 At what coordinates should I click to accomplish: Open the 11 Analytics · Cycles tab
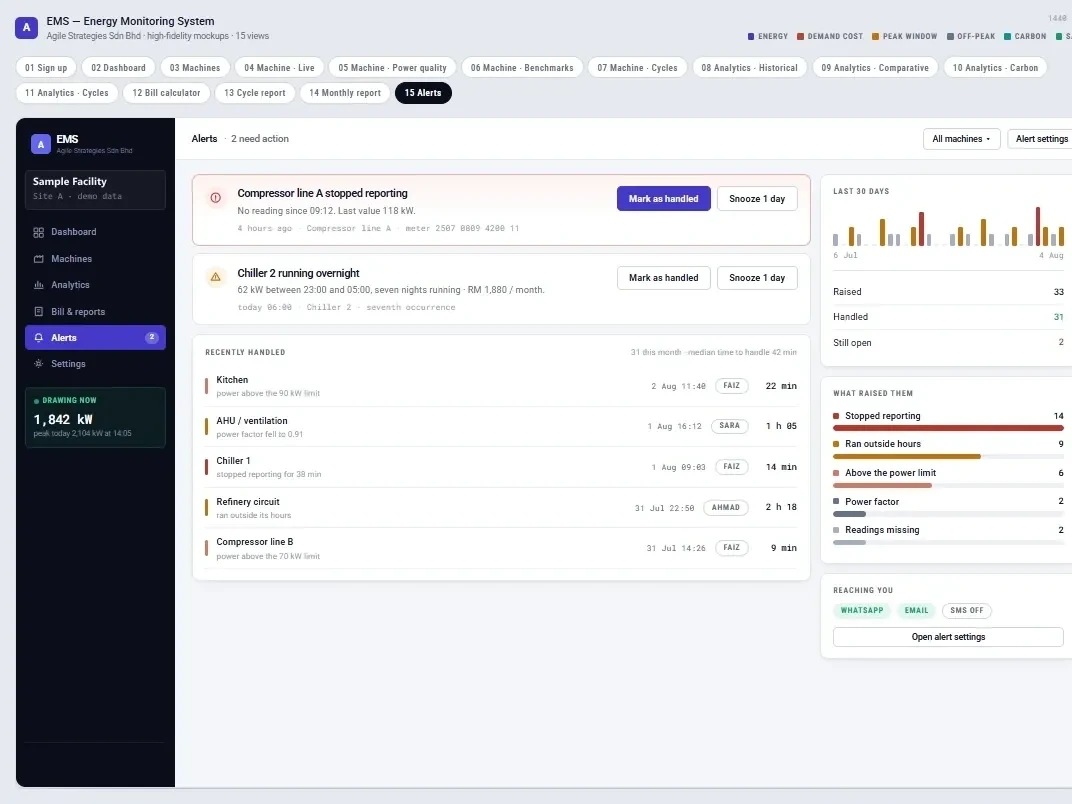pos(66,93)
